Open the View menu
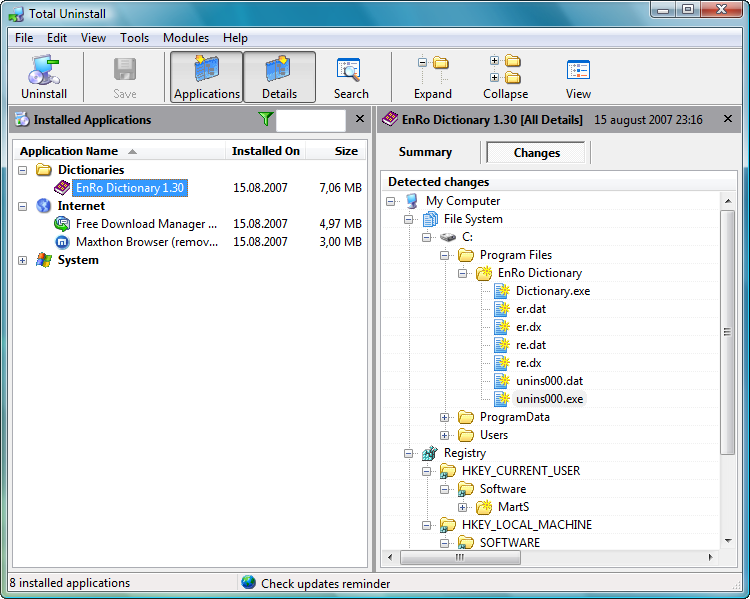This screenshot has width=750, height=599. click(93, 38)
